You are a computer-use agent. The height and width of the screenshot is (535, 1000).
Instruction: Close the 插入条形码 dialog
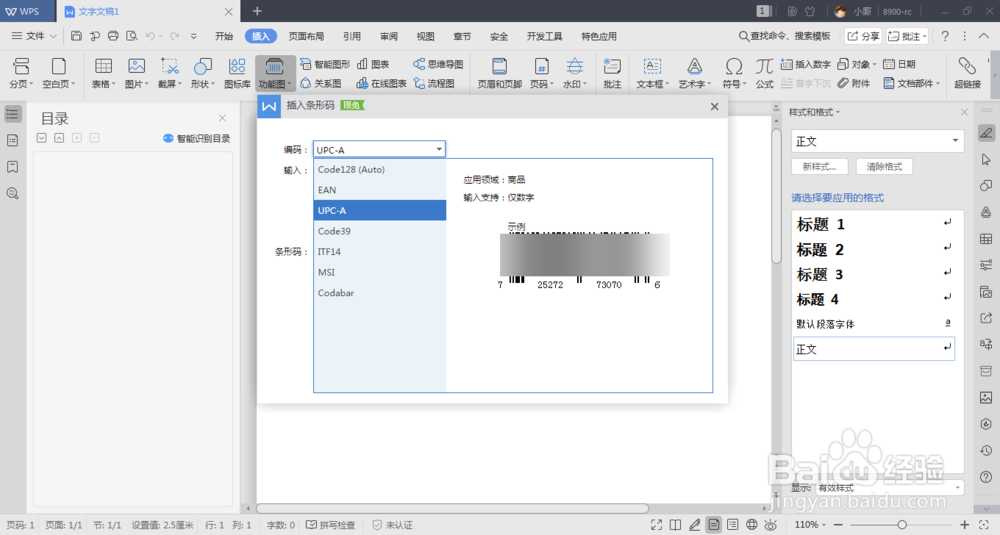pos(714,106)
